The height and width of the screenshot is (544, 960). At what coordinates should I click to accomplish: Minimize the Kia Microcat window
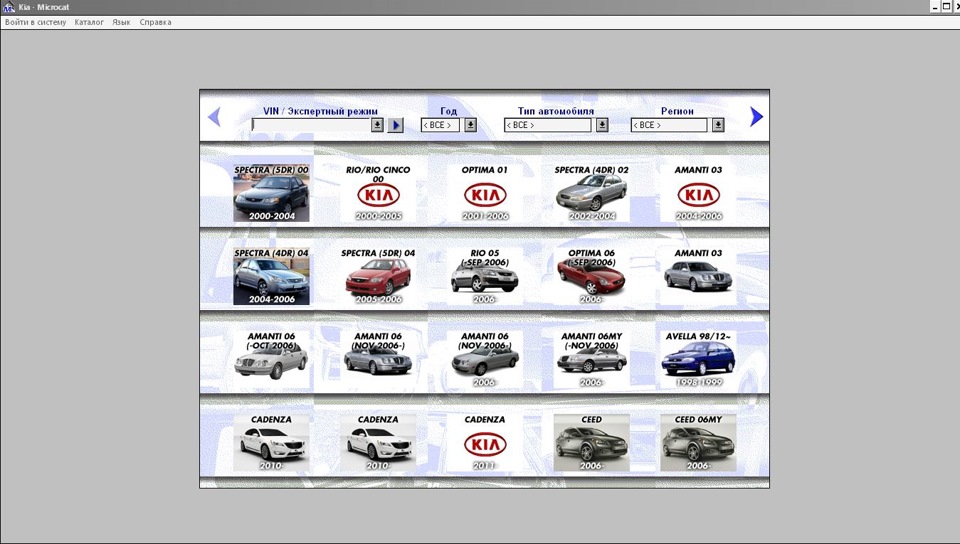[x=936, y=7]
